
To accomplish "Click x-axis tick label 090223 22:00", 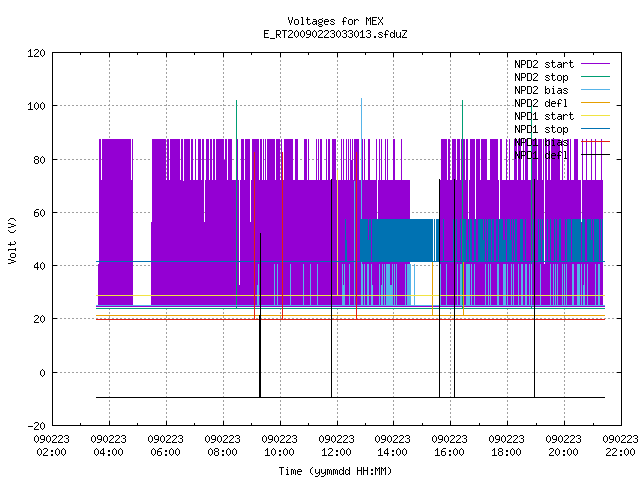I will click(620, 446).
